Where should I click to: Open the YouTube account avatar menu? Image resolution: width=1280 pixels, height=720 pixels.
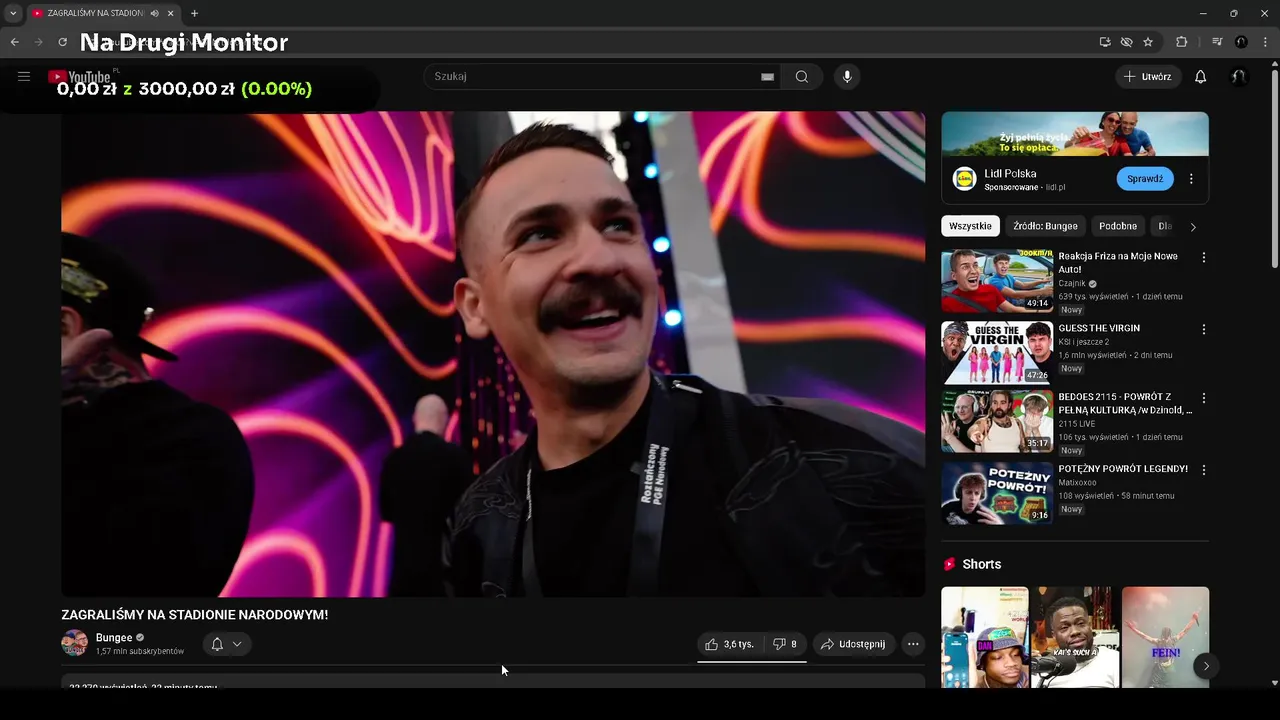click(1239, 77)
